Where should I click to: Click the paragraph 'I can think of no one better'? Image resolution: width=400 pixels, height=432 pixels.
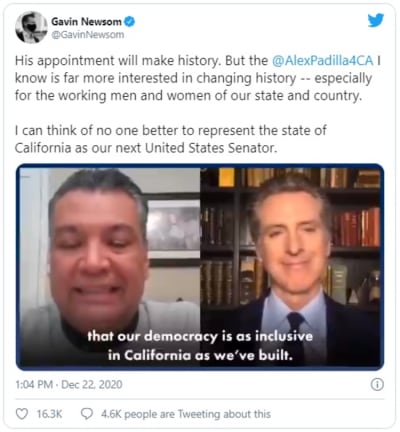coord(171,139)
